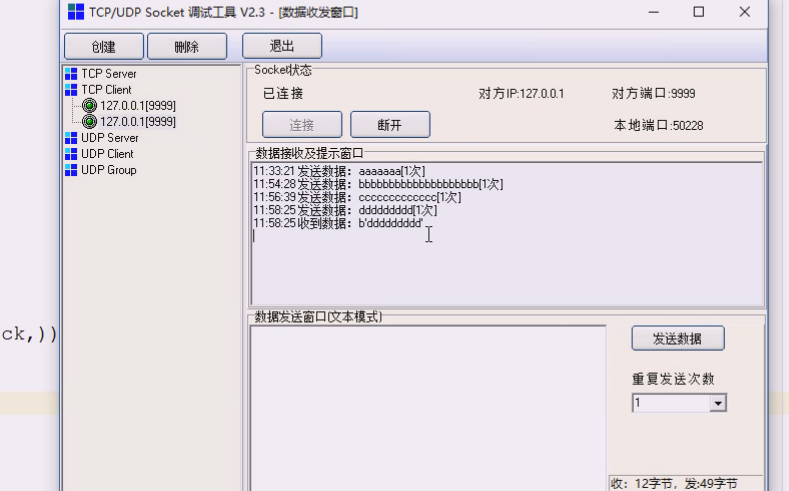The width and height of the screenshot is (789, 491).
Task: Minimize the Socket tool window
Action: point(654,12)
